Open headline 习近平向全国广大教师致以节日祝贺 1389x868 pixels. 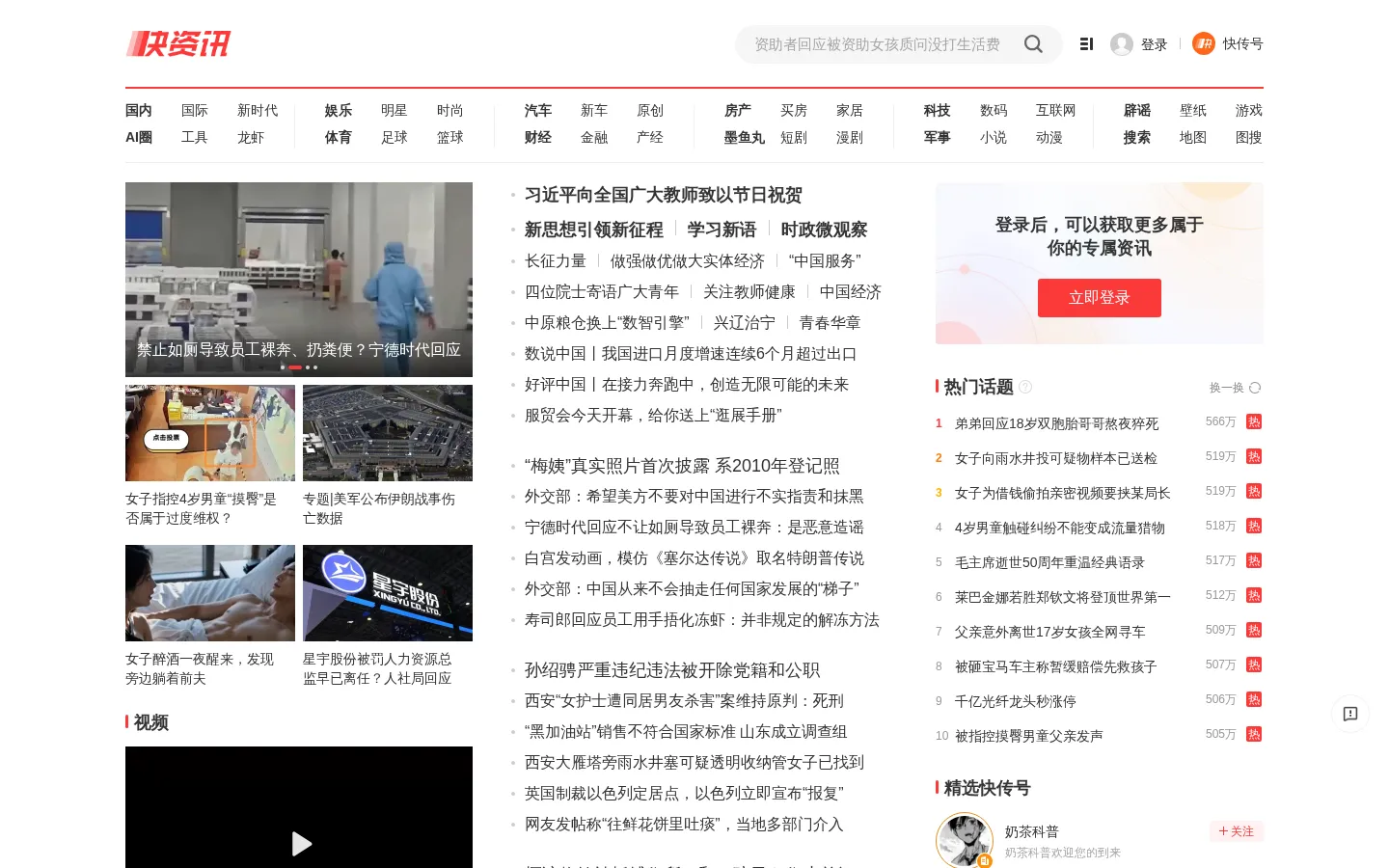click(x=664, y=195)
